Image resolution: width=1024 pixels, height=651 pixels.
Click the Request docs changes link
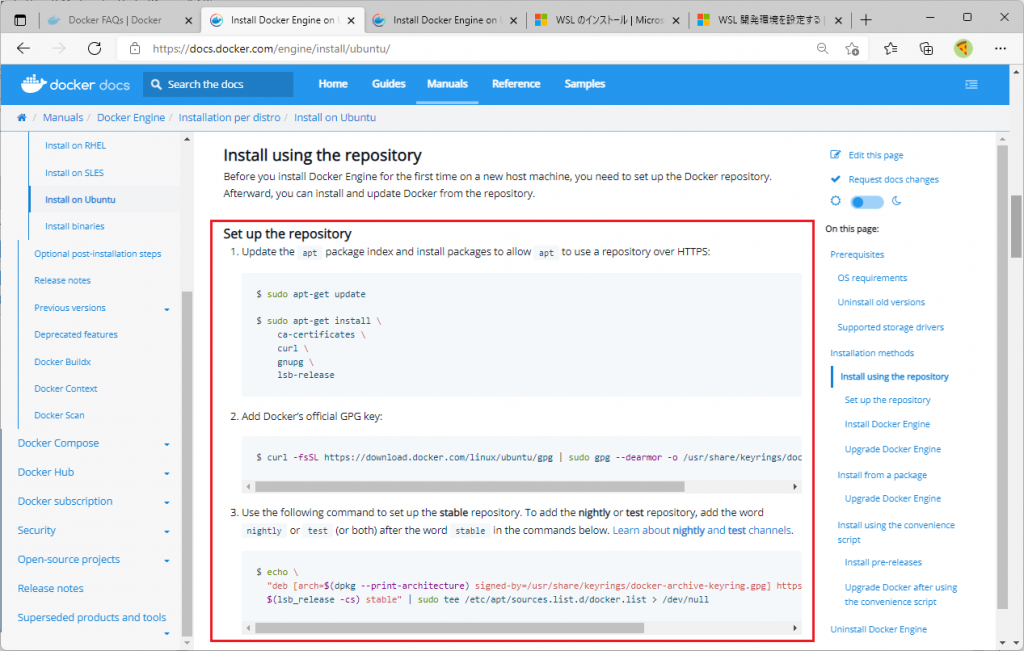click(893, 180)
